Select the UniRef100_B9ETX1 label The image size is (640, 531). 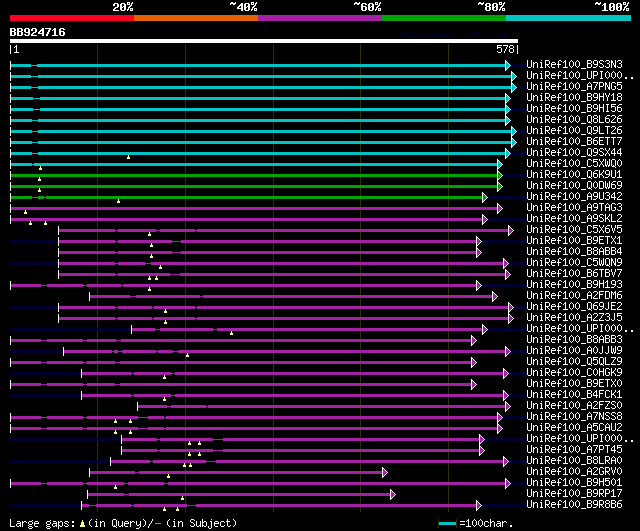tap(574, 241)
